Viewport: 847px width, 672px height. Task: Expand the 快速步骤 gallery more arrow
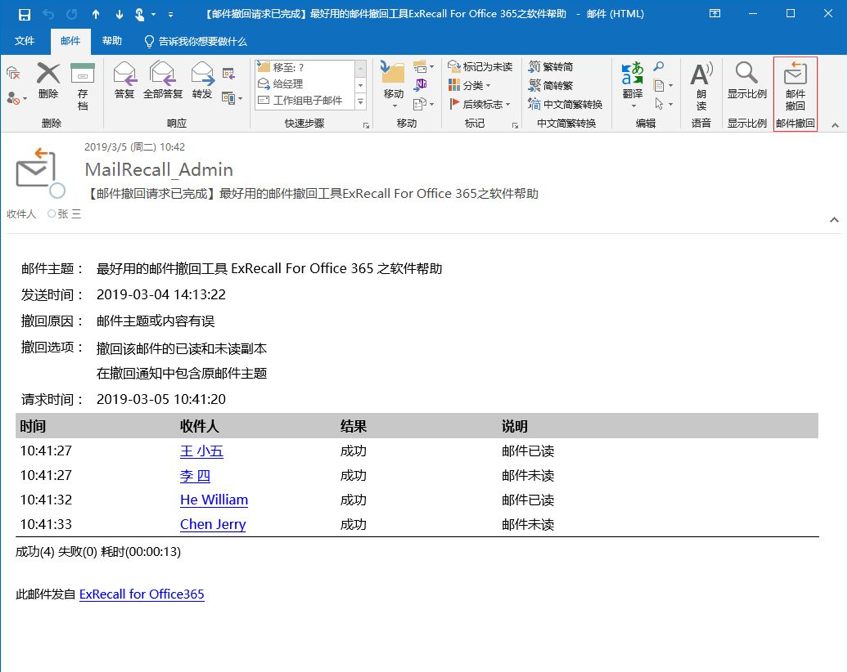[x=361, y=102]
